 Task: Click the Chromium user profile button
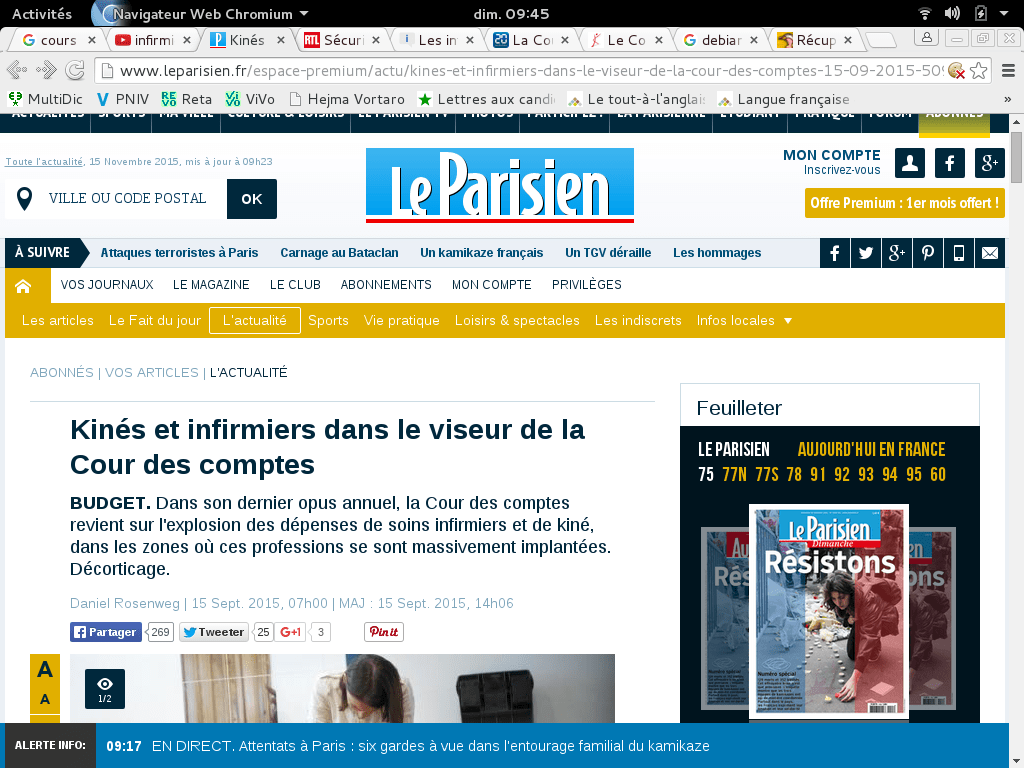926,38
